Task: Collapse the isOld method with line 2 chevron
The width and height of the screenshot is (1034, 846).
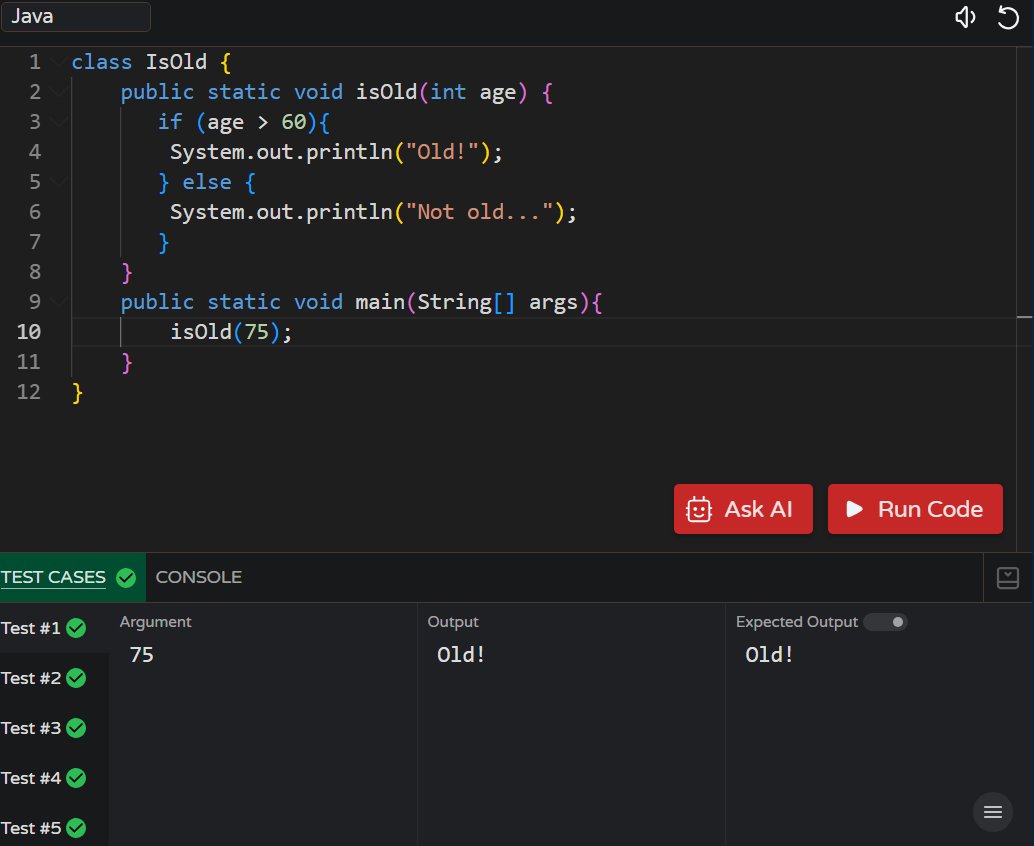Action: point(57,91)
